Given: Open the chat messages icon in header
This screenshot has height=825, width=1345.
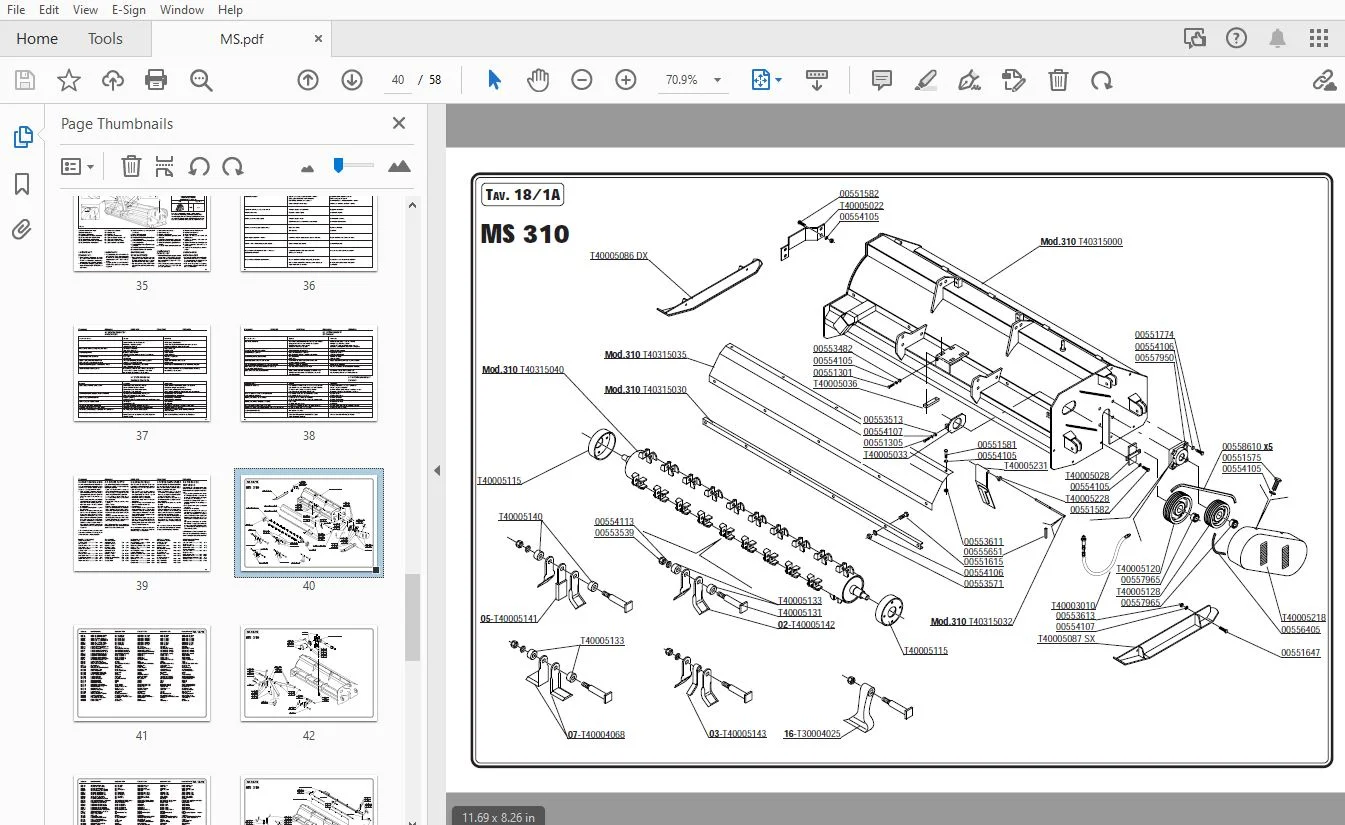Looking at the screenshot, I should 1194,38.
